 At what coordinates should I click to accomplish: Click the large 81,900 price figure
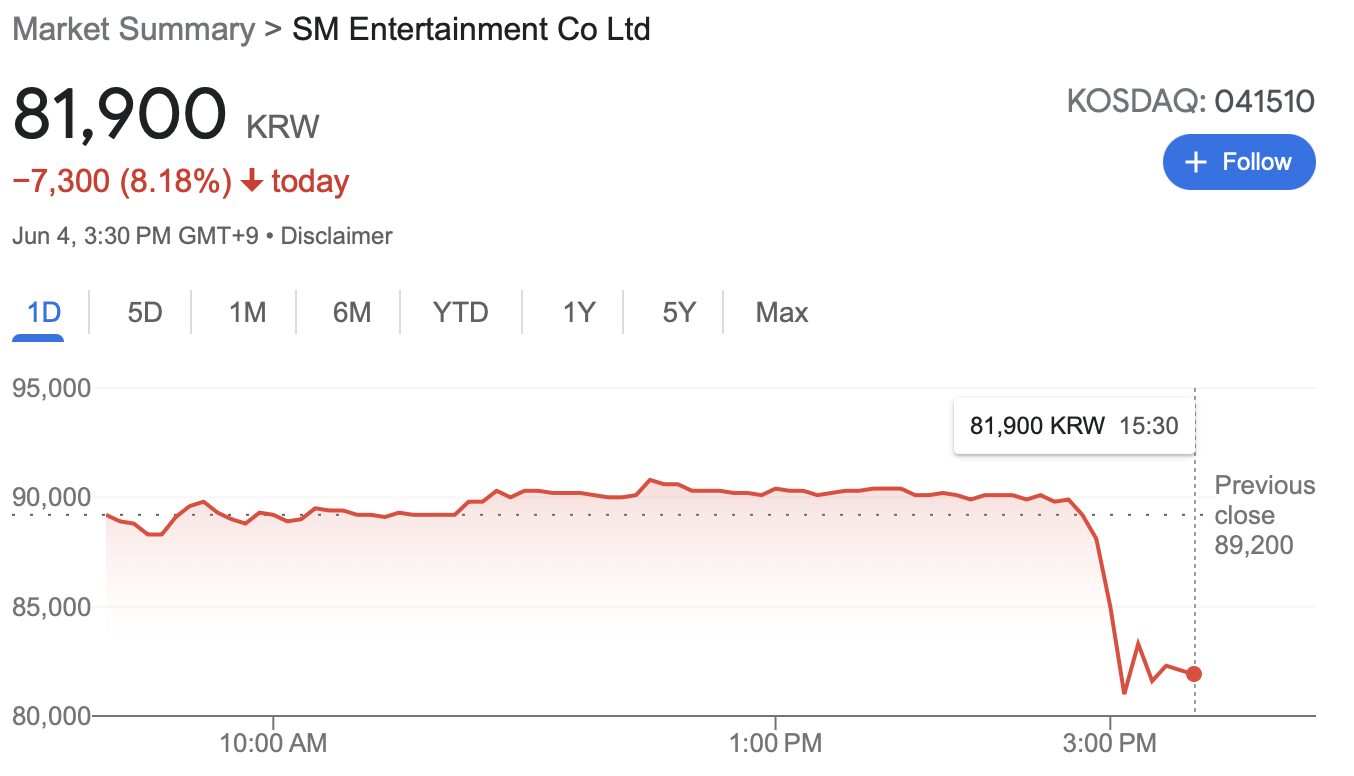(120, 117)
